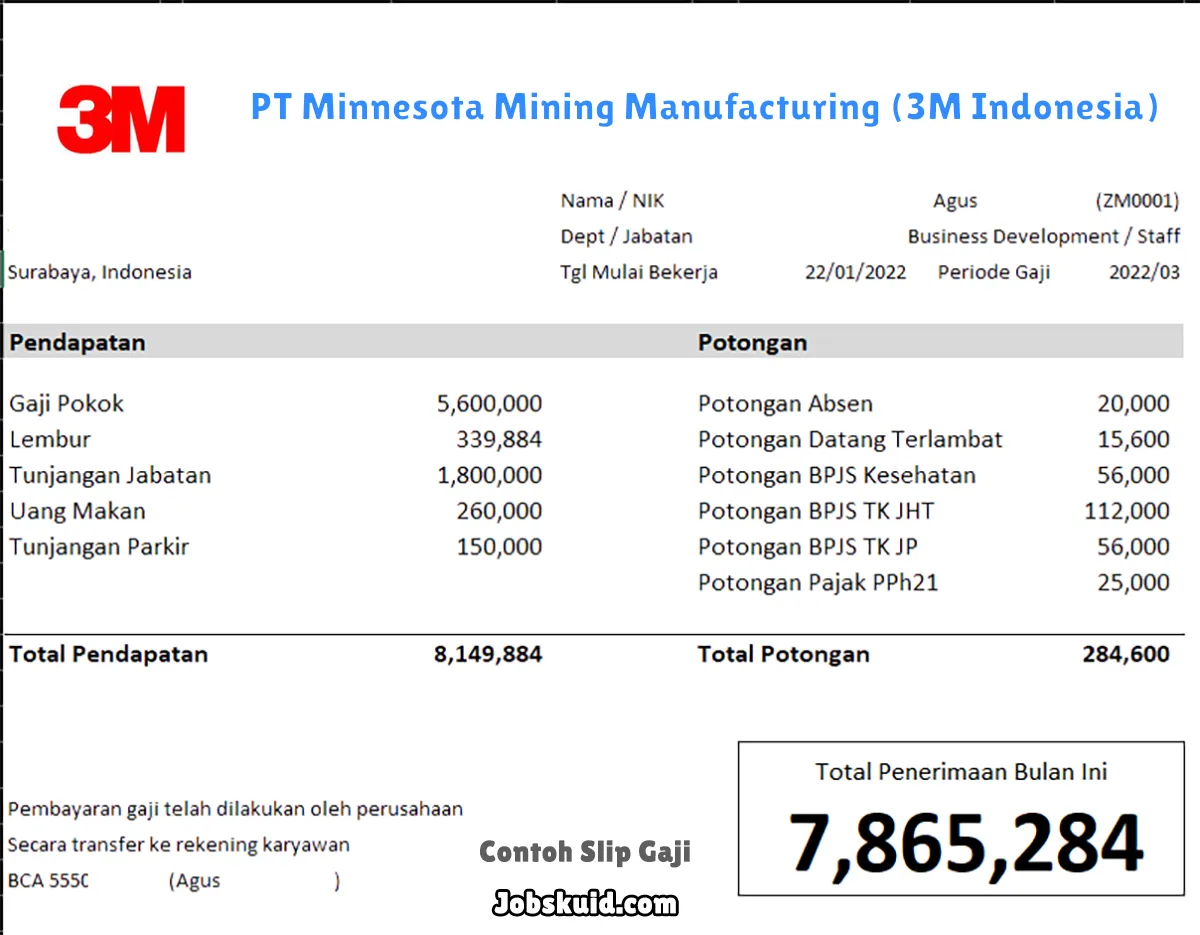The image size is (1200, 935).
Task: Select the Potongan Pajak PPh21 value
Action: [1133, 582]
